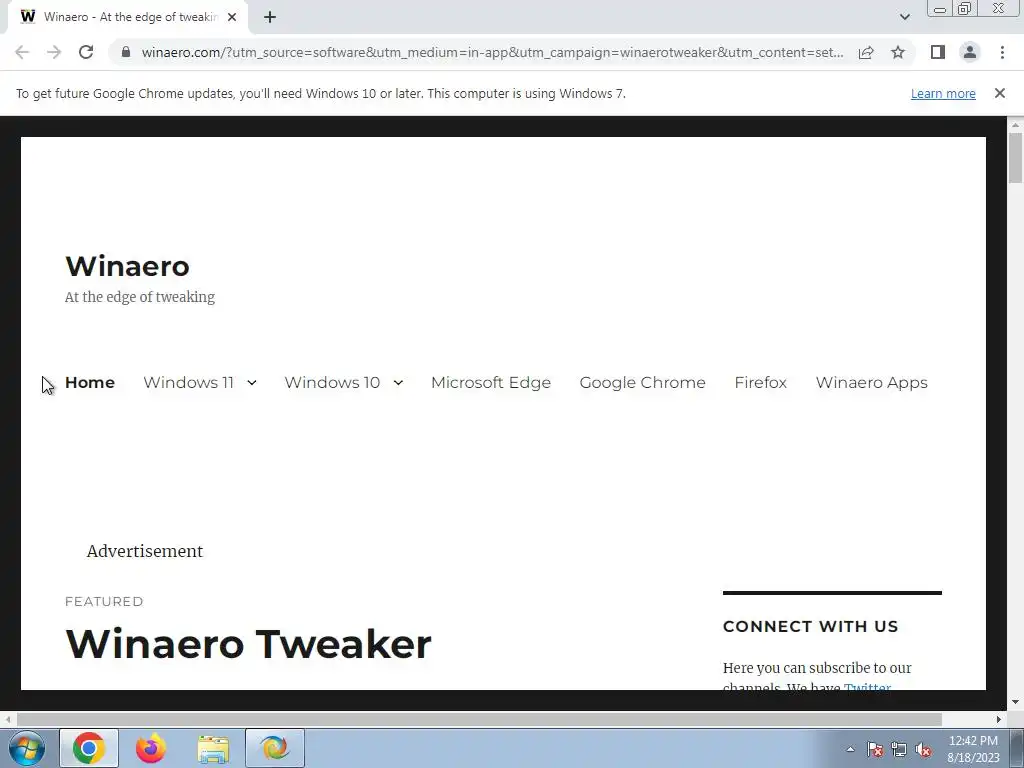Open the Chrome side panel icon
Viewport: 1024px width, 768px height.
(938, 52)
